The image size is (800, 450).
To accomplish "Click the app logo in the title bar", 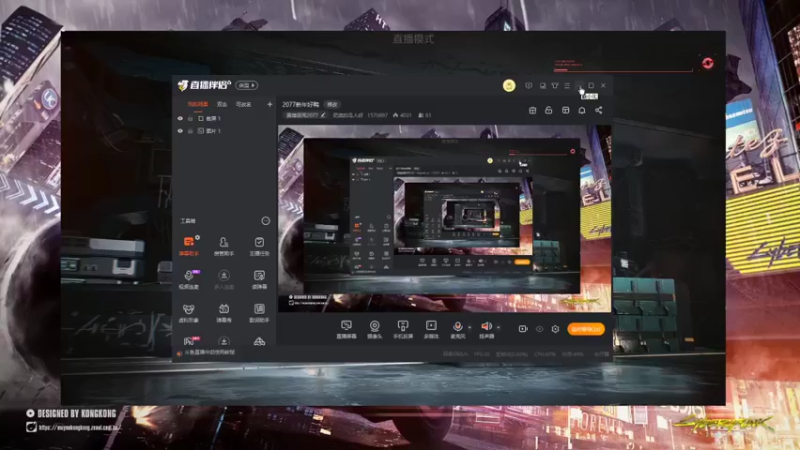I will coord(204,85).
